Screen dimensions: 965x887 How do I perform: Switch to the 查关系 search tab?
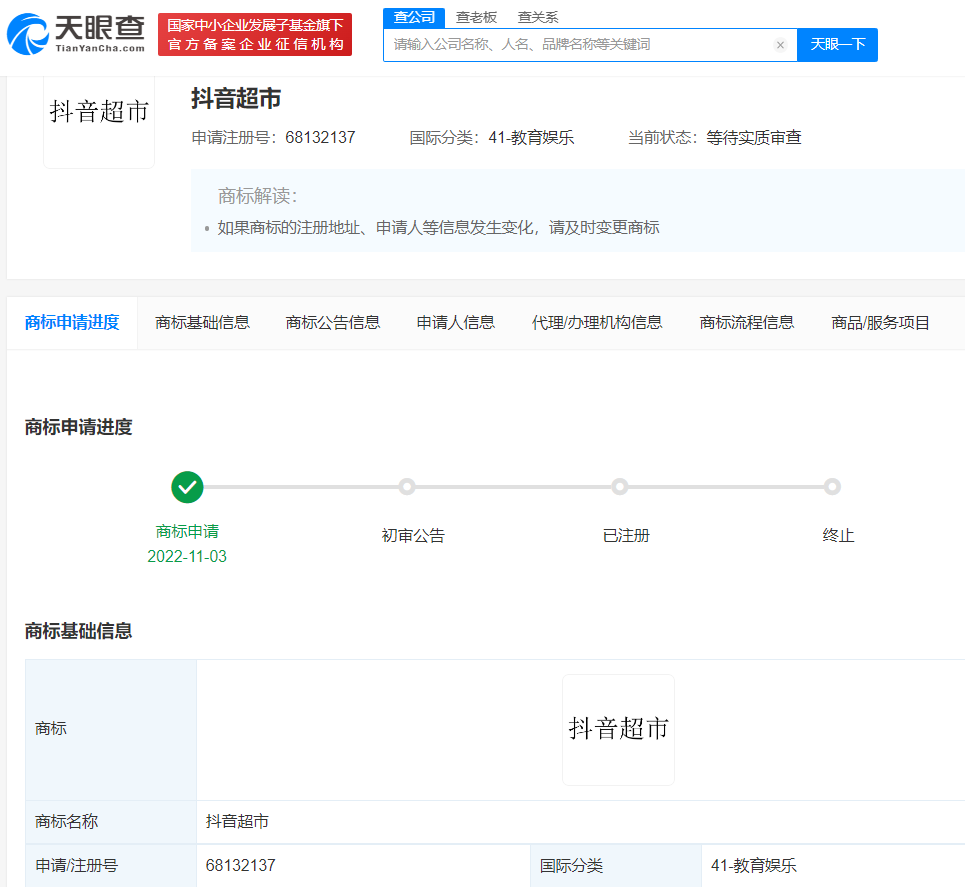point(538,17)
